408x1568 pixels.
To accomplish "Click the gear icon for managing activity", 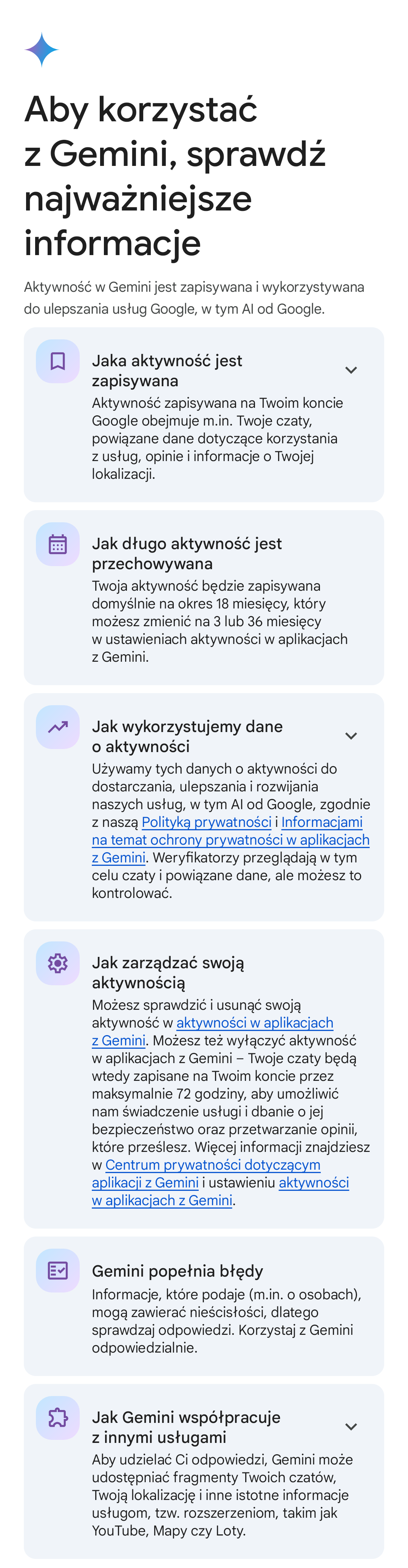I will click(x=58, y=963).
